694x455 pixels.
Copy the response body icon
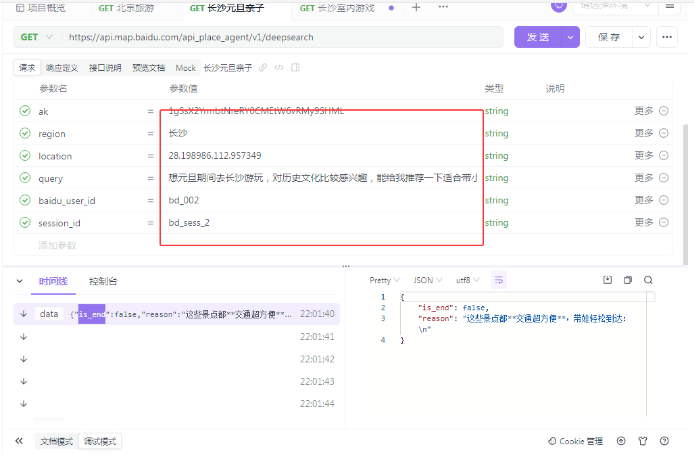click(628, 280)
